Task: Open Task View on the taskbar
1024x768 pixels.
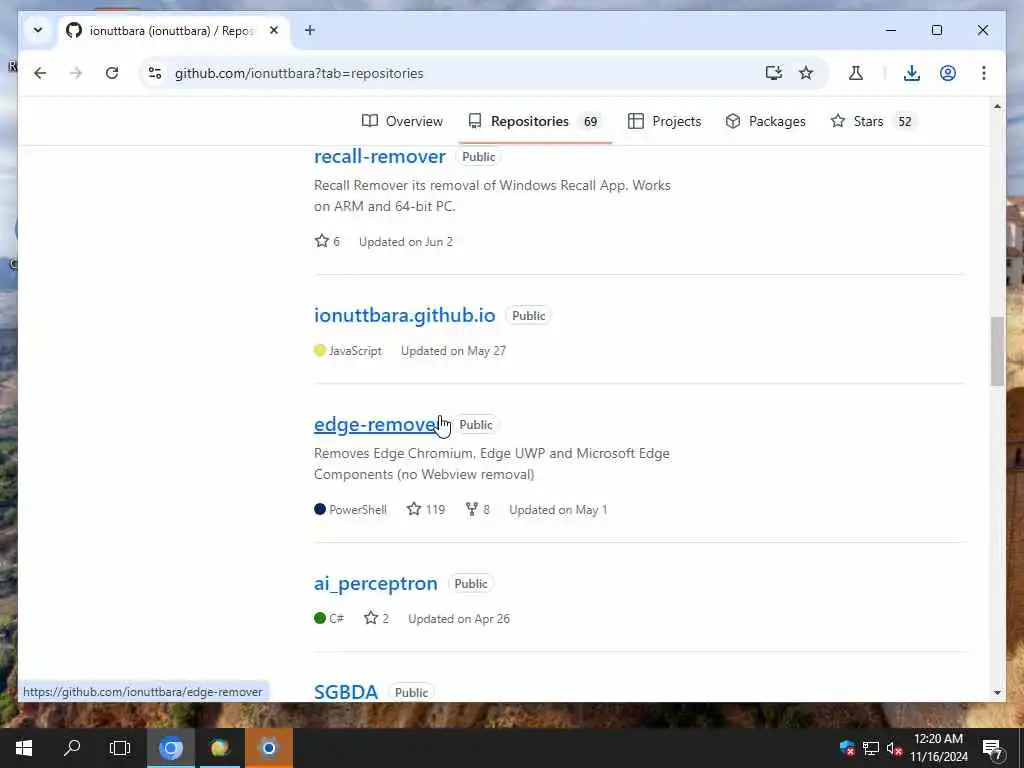Action: (x=120, y=748)
